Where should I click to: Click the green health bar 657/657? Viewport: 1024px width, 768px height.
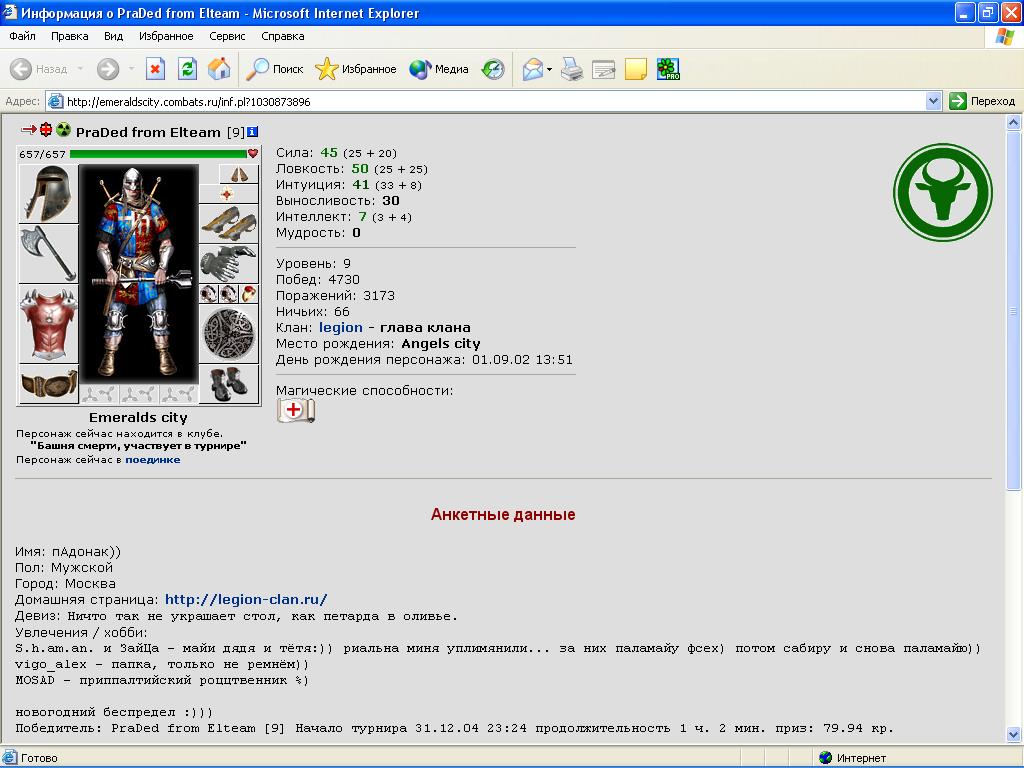158,154
